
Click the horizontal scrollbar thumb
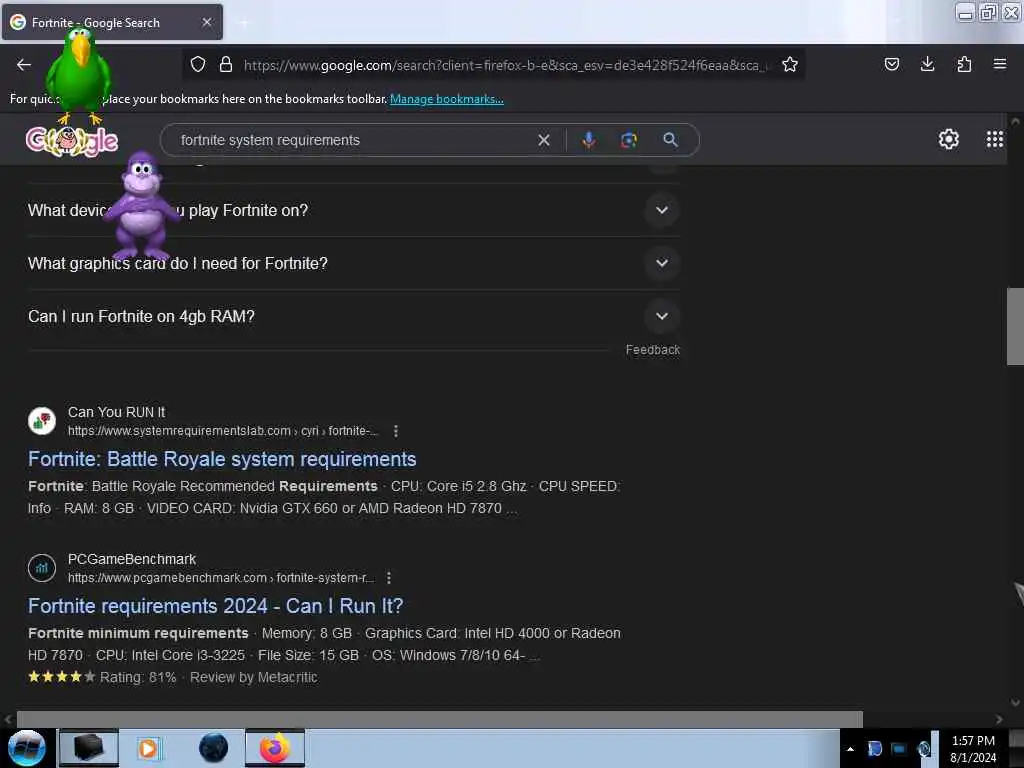440,719
